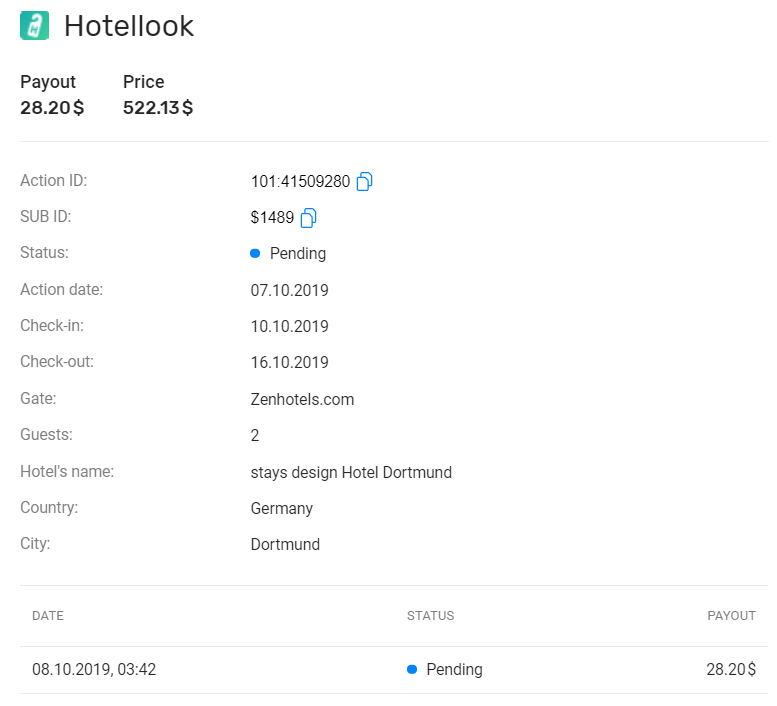Image resolution: width=777 pixels, height=706 pixels.
Task: Click the DATE column header
Action: [48, 615]
